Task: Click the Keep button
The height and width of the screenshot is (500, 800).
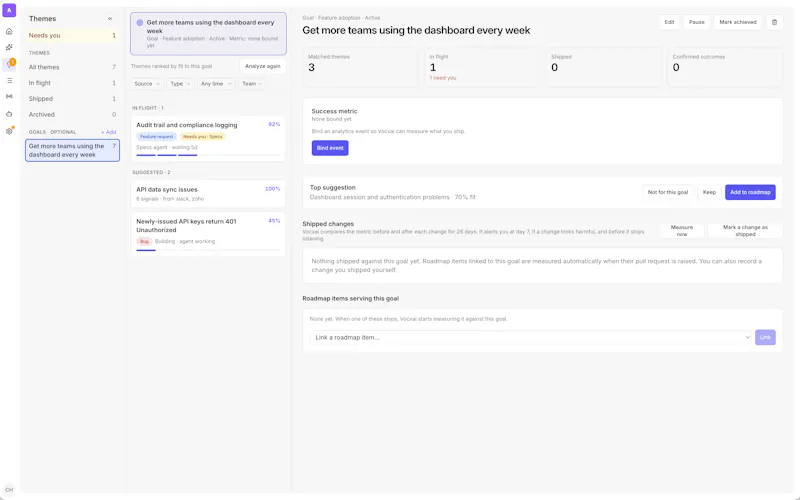Action: 709,192
